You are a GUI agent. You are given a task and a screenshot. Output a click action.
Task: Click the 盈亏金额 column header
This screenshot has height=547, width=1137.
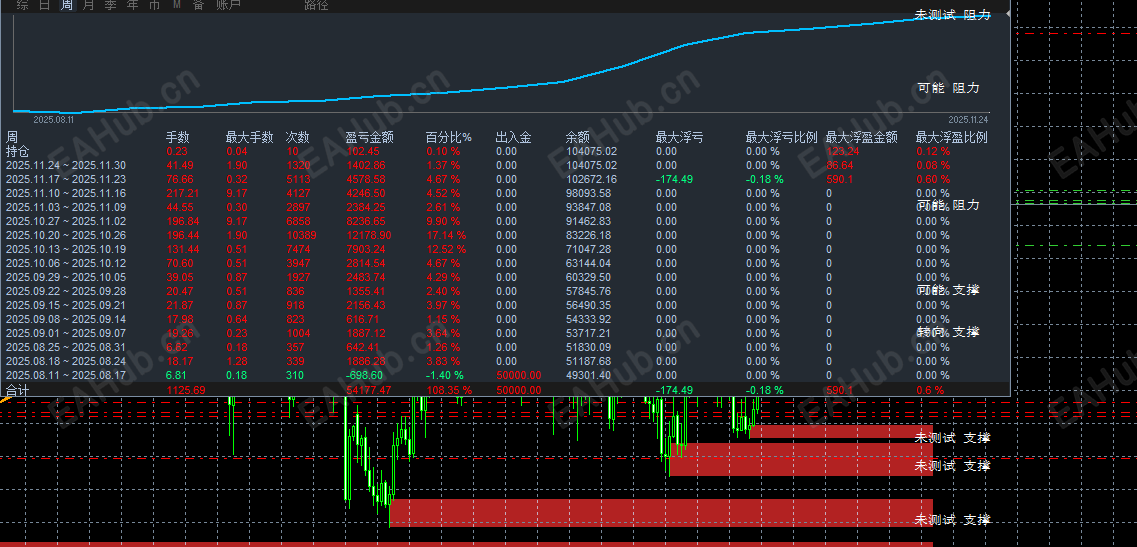point(369,137)
